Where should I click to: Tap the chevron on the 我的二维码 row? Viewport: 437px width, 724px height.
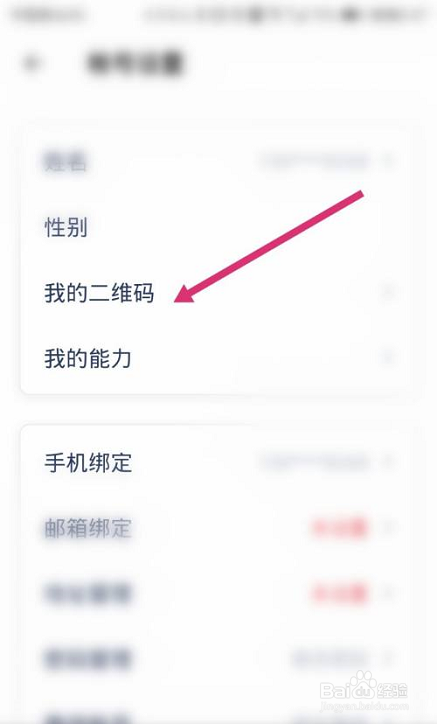[388, 292]
